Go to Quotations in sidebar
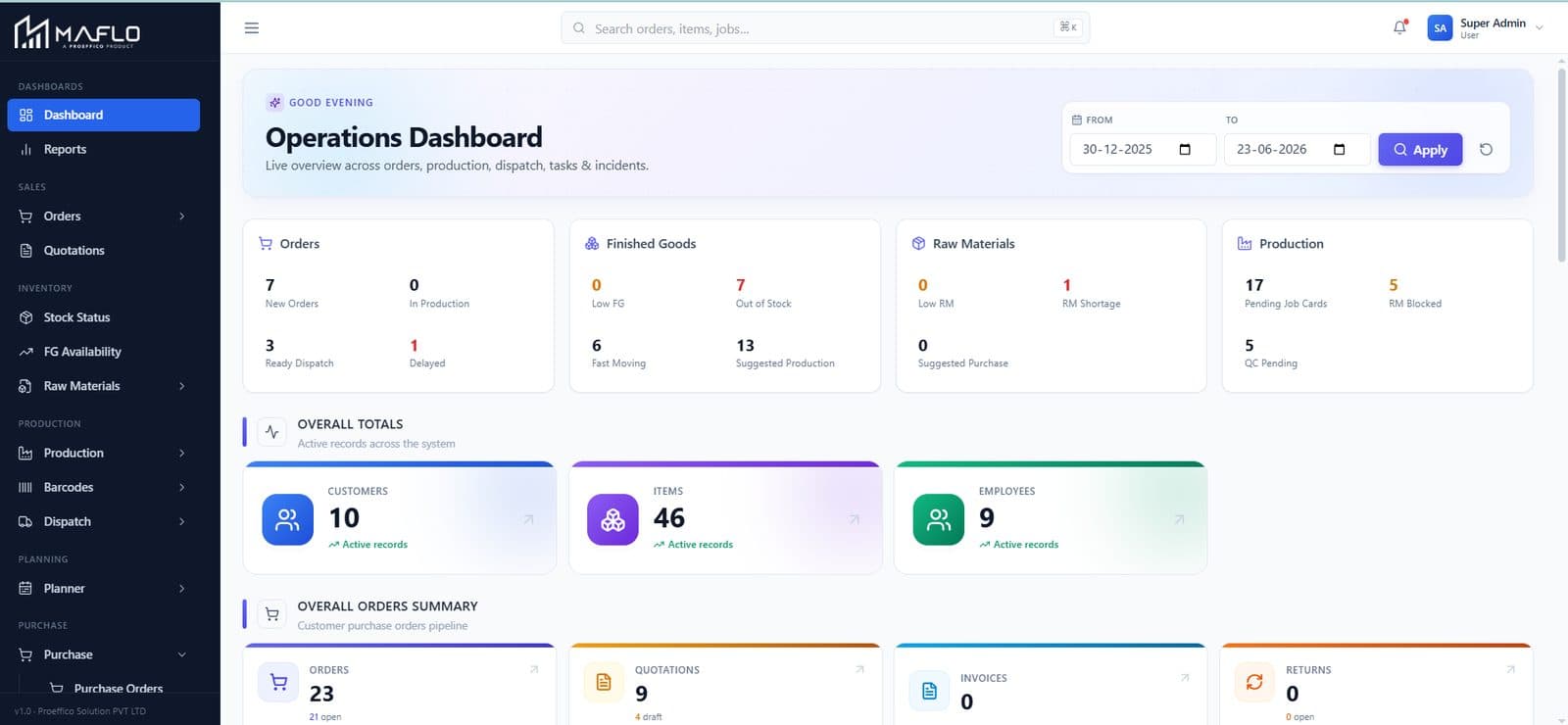Screen dimensions: 1568x725 point(103,250)
